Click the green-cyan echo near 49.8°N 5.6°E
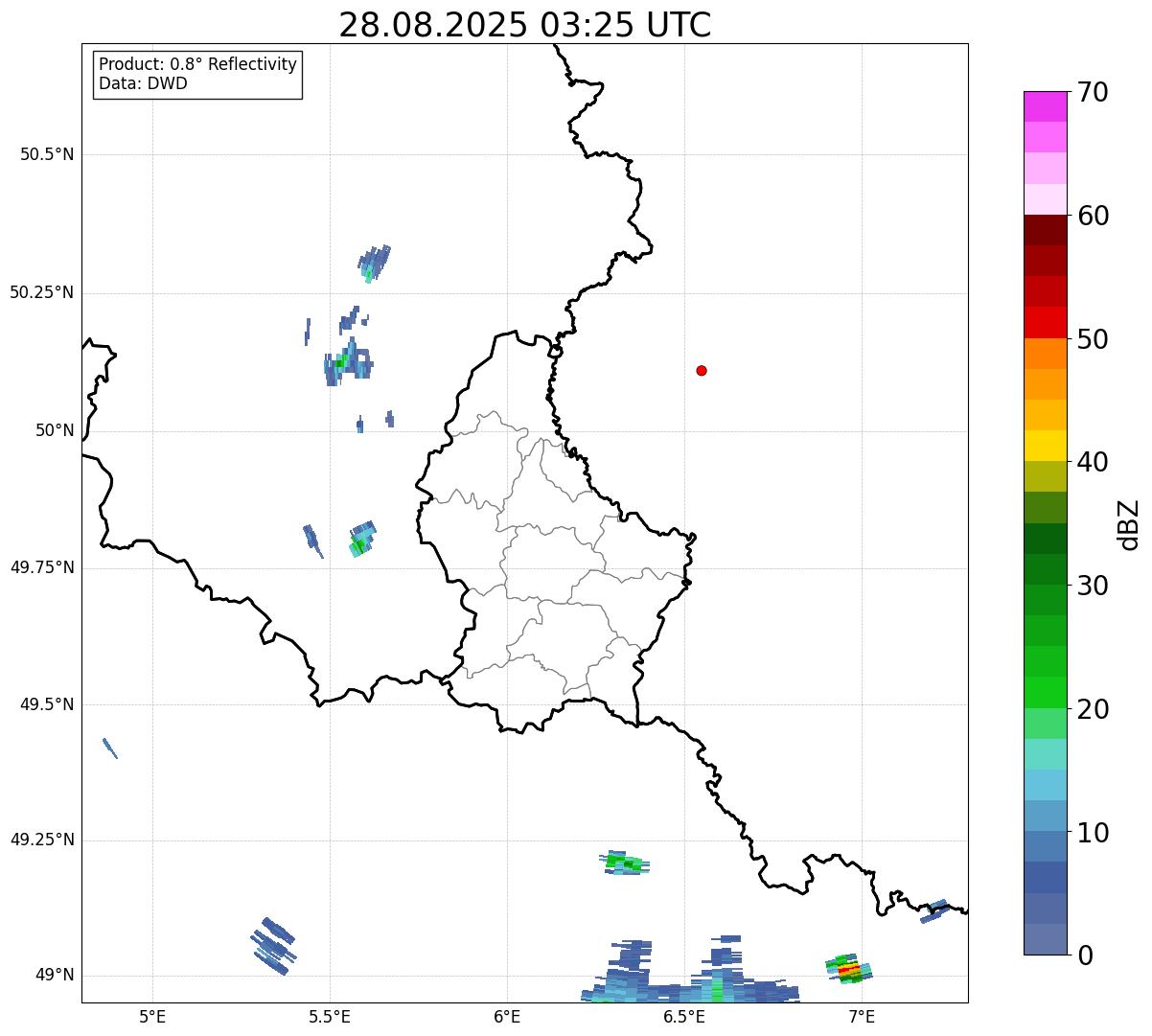 [x=360, y=540]
